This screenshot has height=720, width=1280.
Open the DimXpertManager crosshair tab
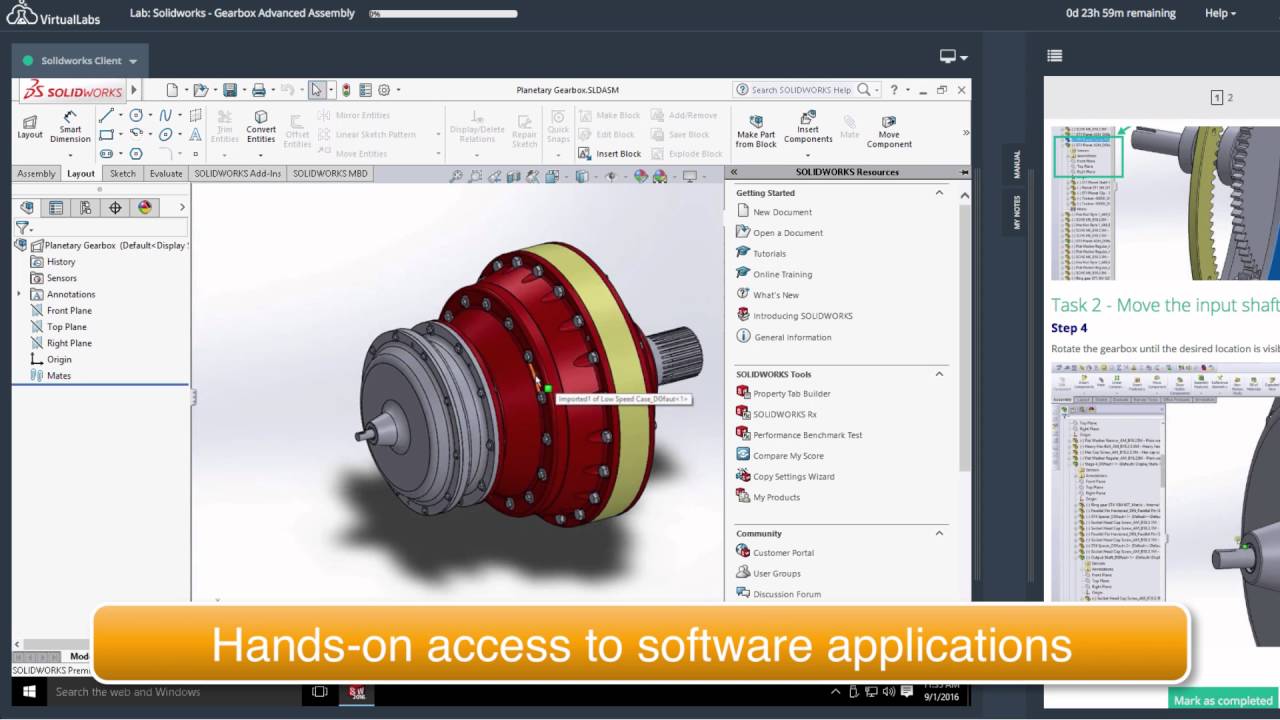point(115,208)
